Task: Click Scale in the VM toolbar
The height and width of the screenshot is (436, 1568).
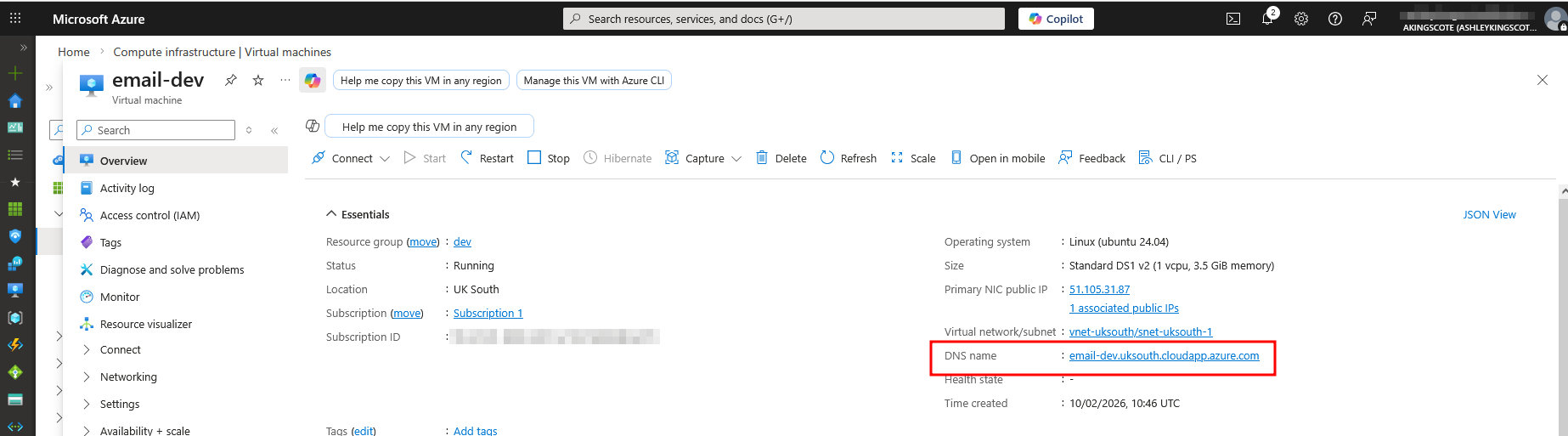Action: (x=913, y=158)
